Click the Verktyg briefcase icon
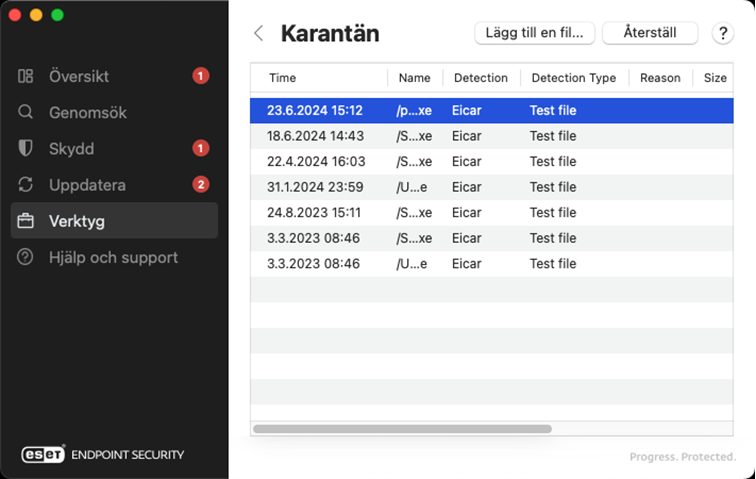This screenshot has height=479, width=756. point(25,221)
